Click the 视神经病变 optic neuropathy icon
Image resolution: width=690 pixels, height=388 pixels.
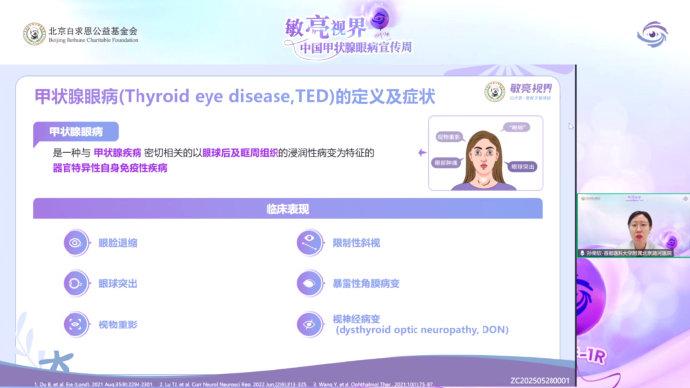pos(309,324)
